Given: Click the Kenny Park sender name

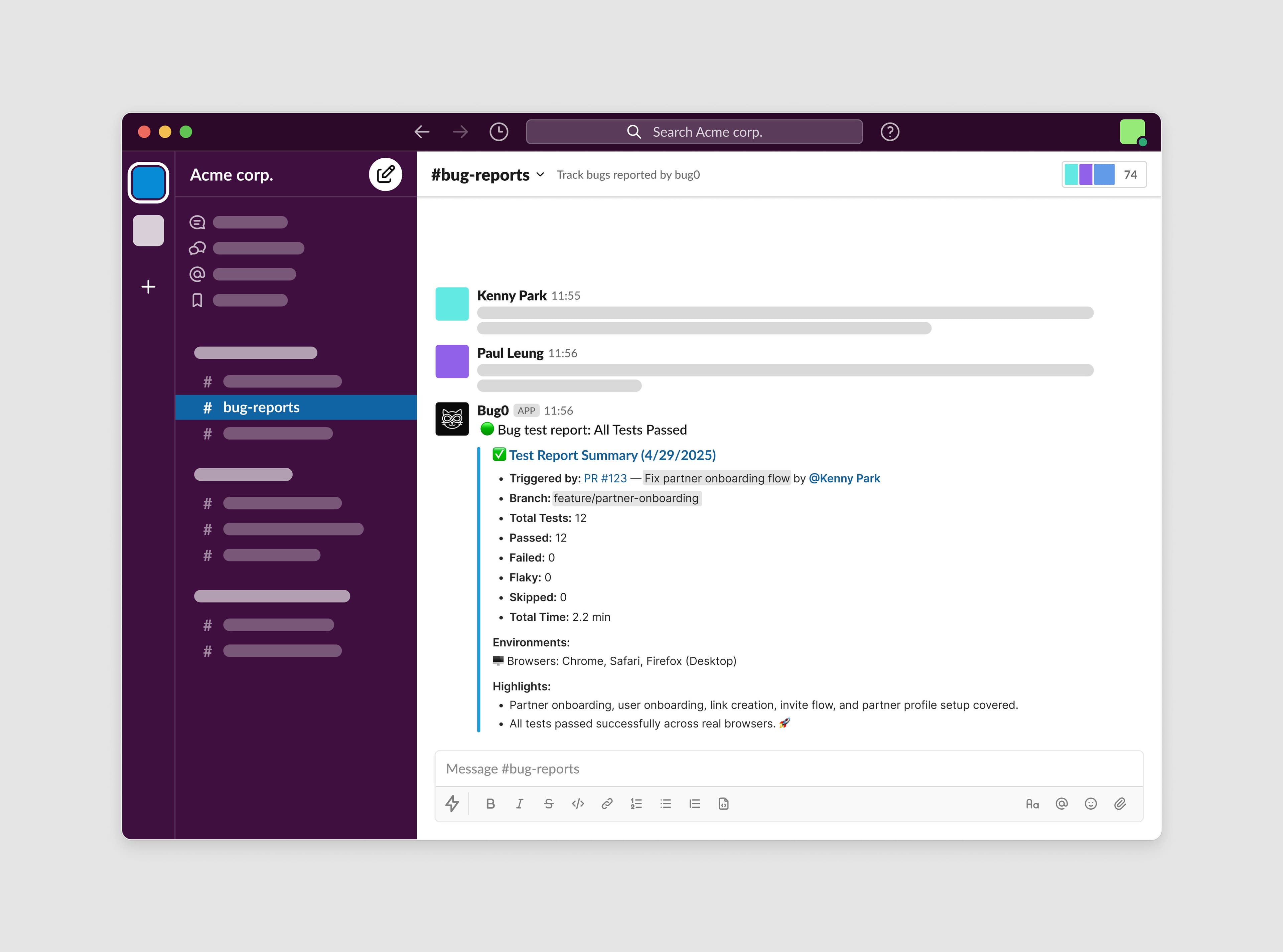Looking at the screenshot, I should [512, 296].
